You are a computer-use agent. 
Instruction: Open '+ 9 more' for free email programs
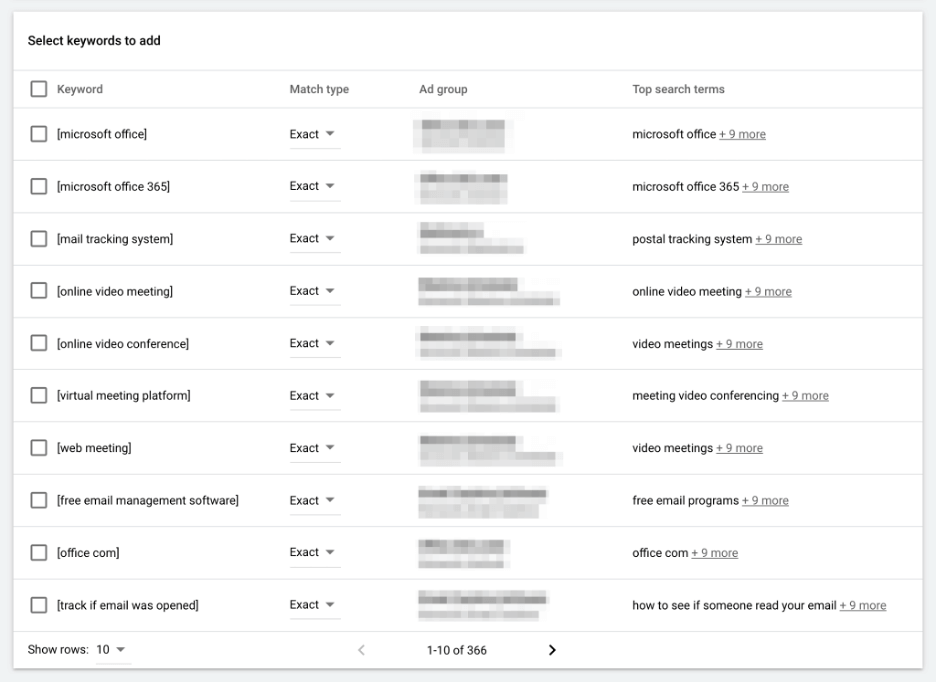click(x=765, y=501)
